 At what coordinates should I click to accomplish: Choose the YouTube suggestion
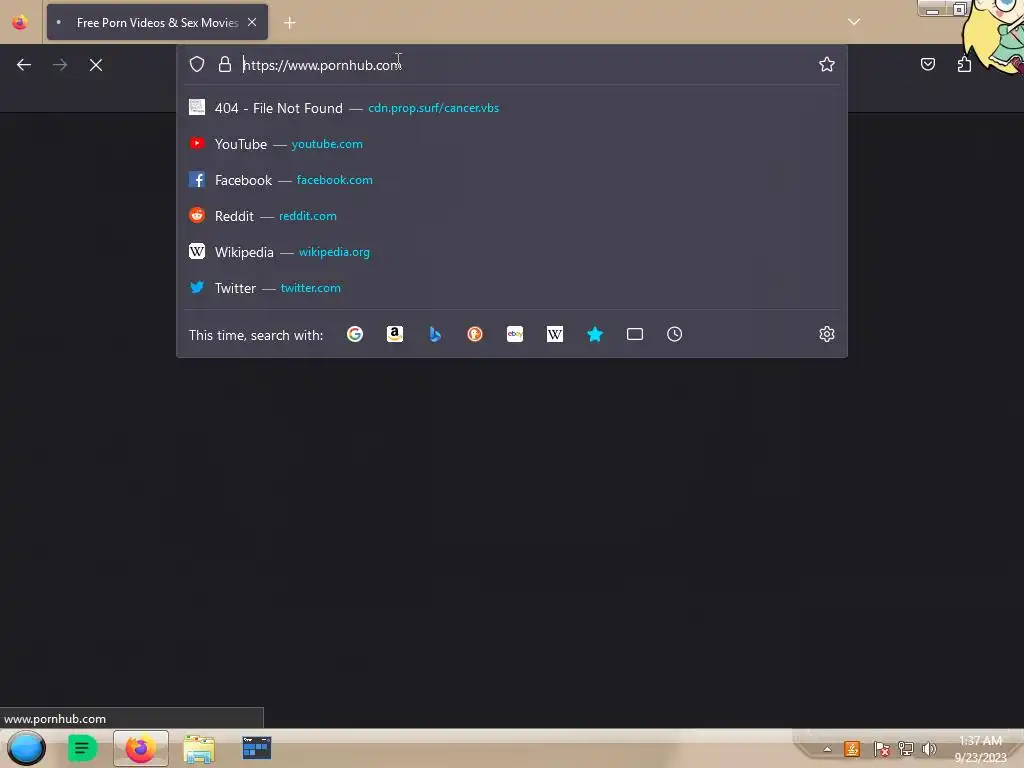(x=511, y=144)
